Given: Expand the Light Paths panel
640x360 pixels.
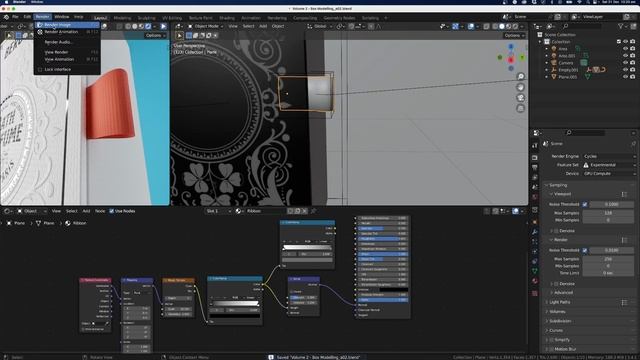Looking at the screenshot, I should pos(560,302).
